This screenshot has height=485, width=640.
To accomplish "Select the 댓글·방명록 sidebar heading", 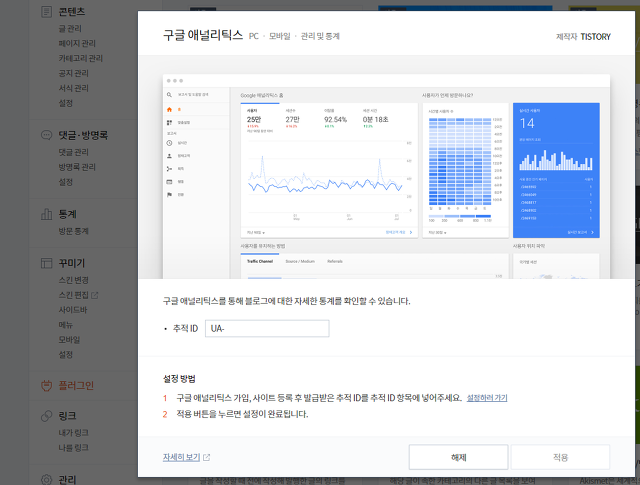I will click(83, 135).
